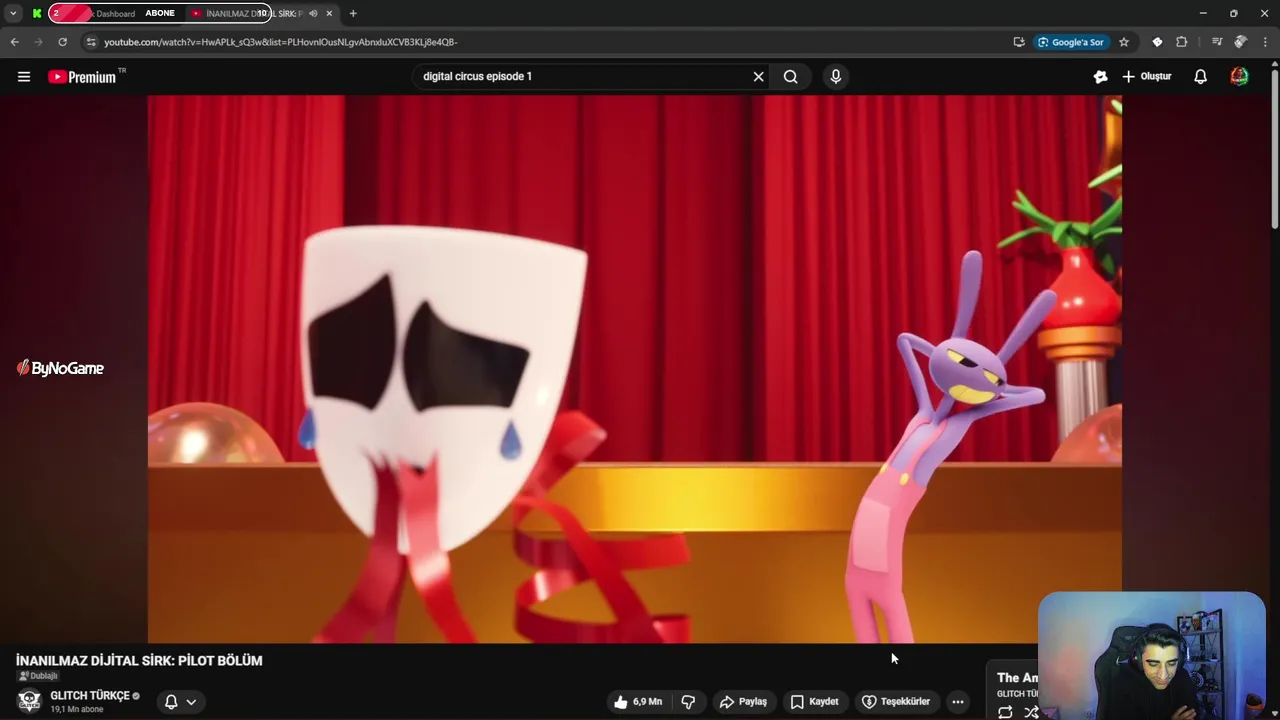
Task: Click the Dublajlı label under the title
Action: [38, 676]
